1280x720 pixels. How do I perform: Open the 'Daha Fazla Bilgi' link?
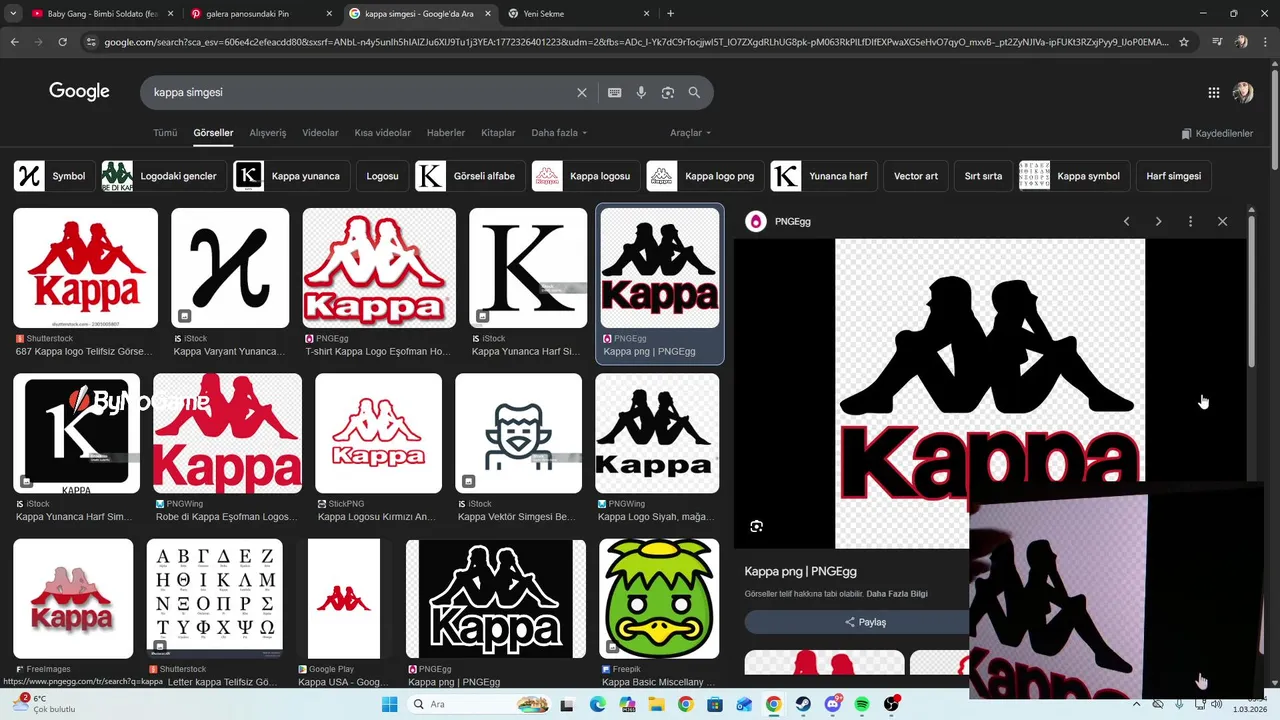[x=897, y=594]
